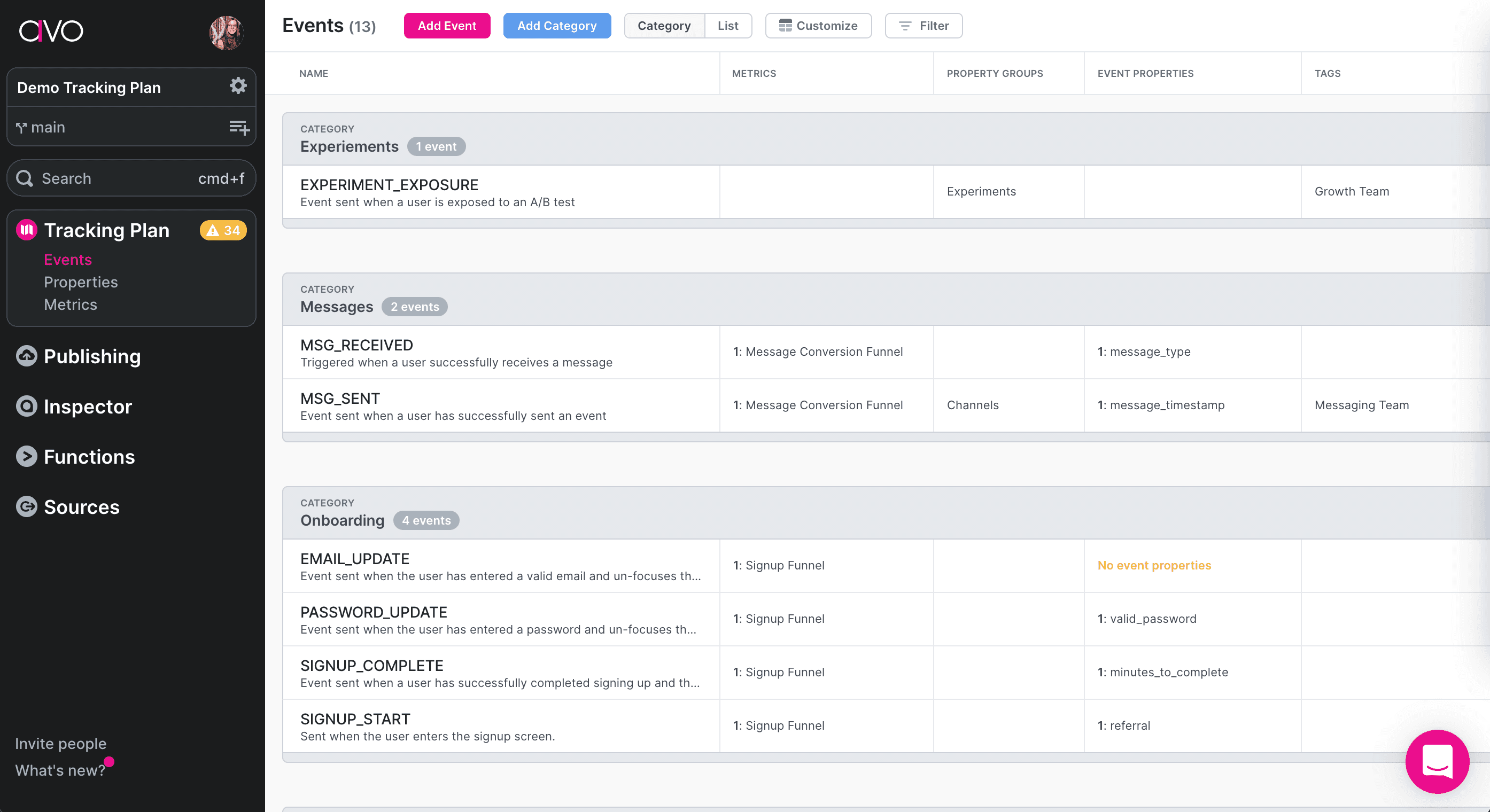
Task: Click Add Event button
Action: point(446,25)
